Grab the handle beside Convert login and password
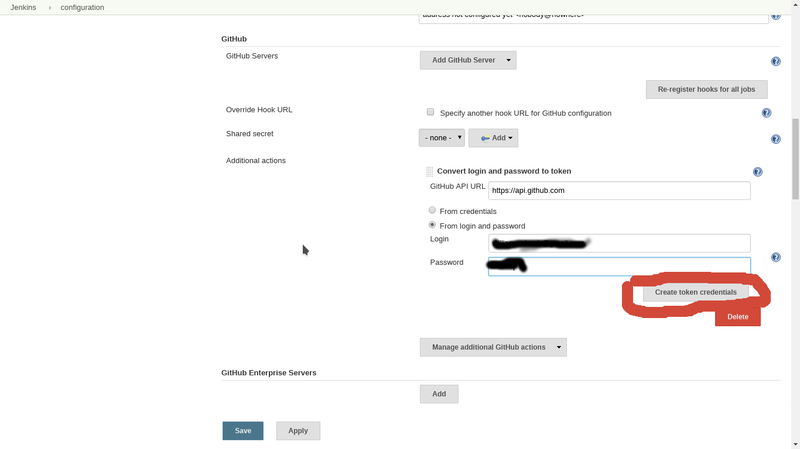Viewport: 800px width, 449px height. [x=430, y=171]
